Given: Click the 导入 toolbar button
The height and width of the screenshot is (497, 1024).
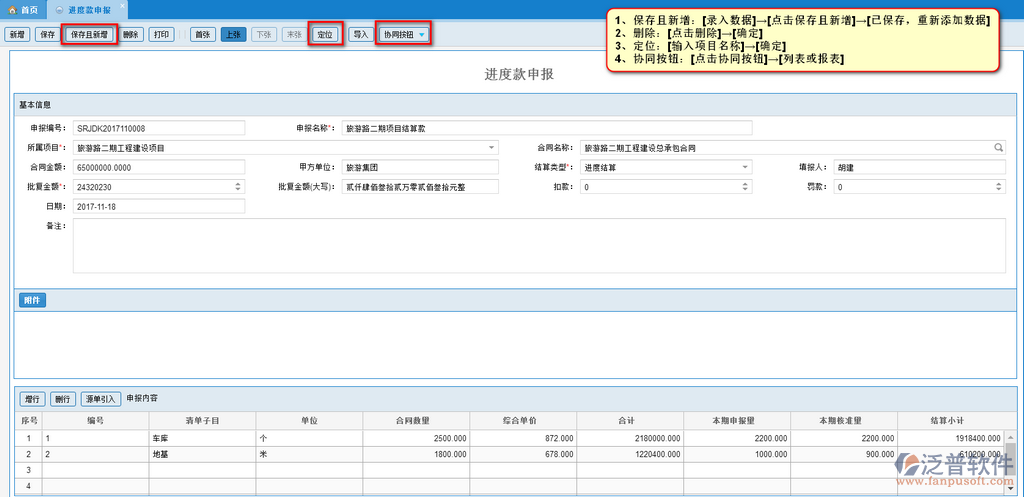Looking at the screenshot, I should 360,35.
